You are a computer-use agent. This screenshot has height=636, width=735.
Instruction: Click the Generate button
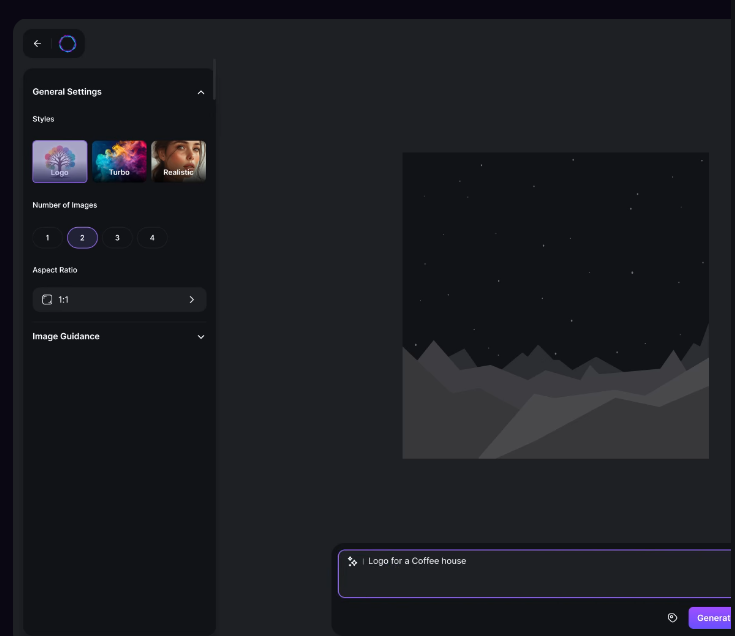coord(712,618)
